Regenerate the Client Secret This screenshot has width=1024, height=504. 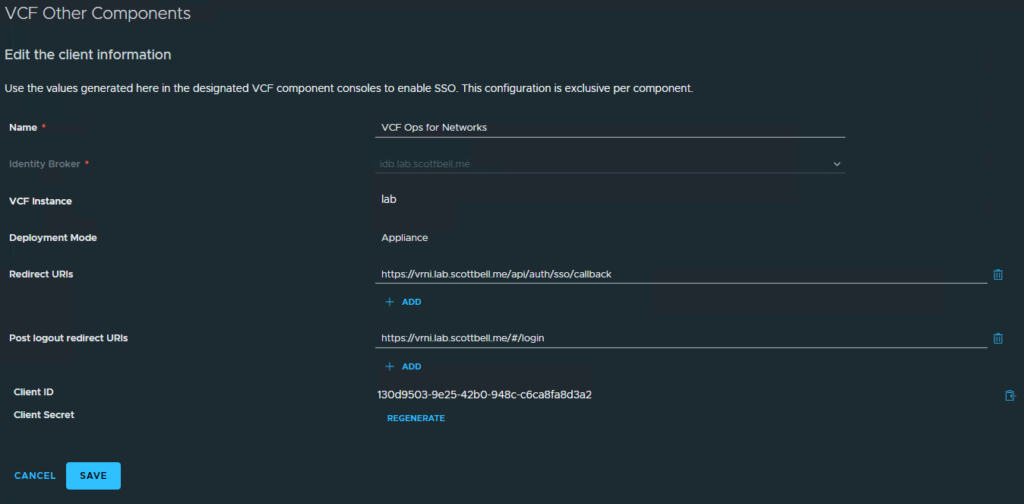(416, 418)
